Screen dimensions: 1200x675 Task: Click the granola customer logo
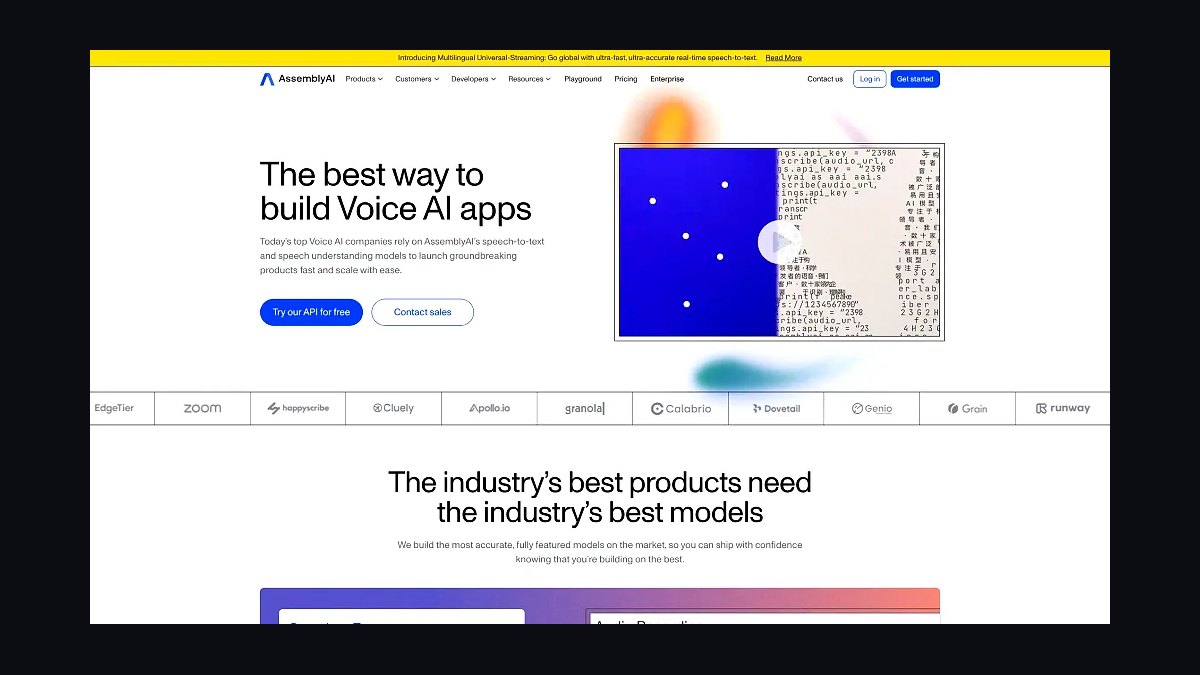pos(584,408)
